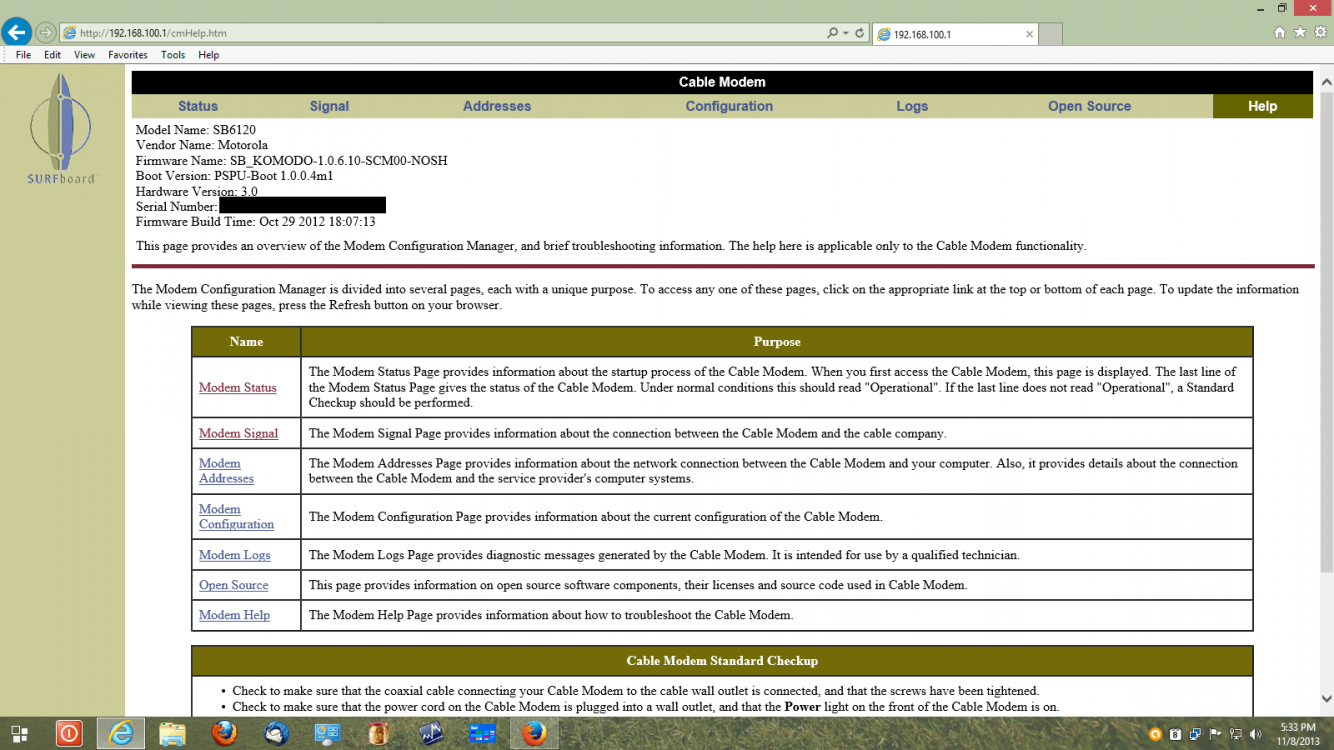Click the page scrollbar up arrow
Screen dimensions: 1334x750
click(1326, 82)
